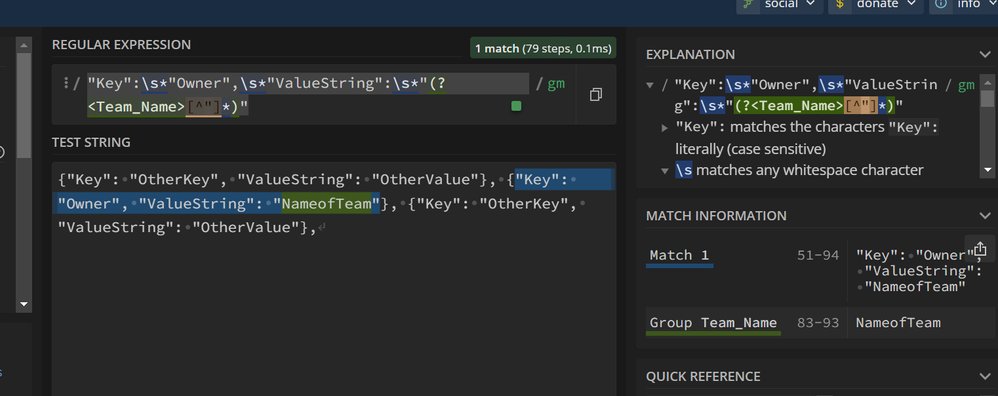Click inside the regular expression field

pyautogui.click(x=309, y=94)
